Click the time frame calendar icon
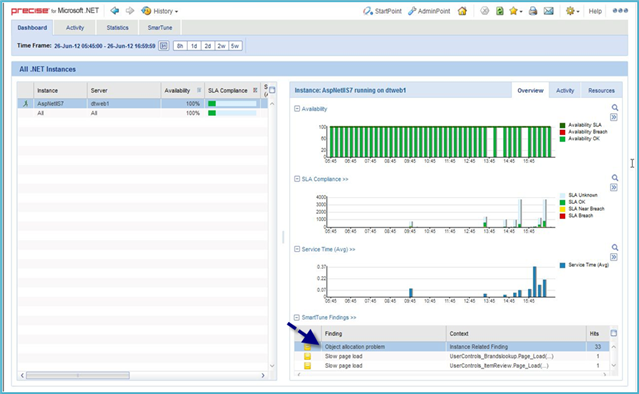The width and height of the screenshot is (639, 394). click(164, 46)
